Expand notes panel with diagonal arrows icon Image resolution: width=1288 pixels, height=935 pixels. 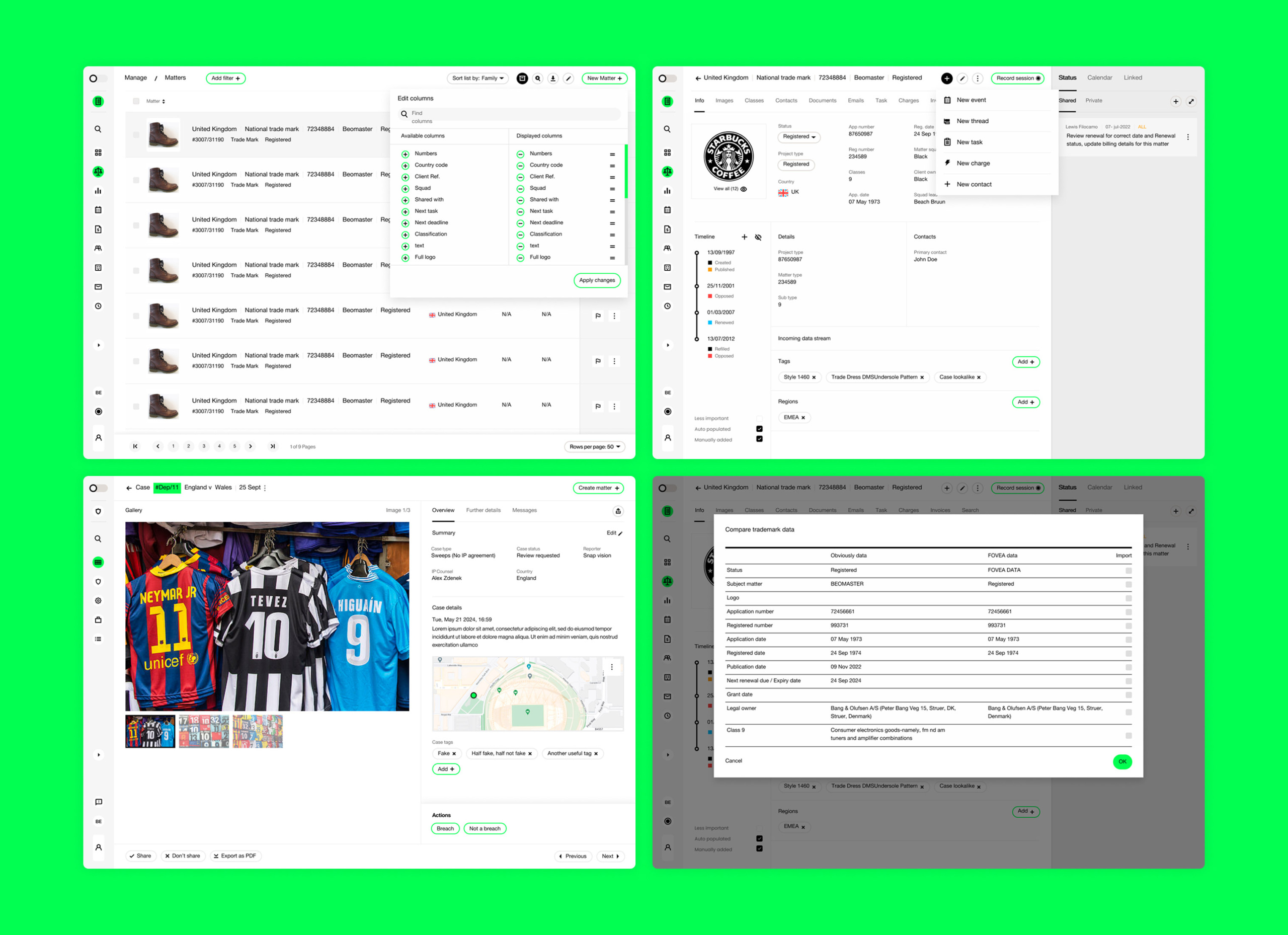click(1191, 102)
